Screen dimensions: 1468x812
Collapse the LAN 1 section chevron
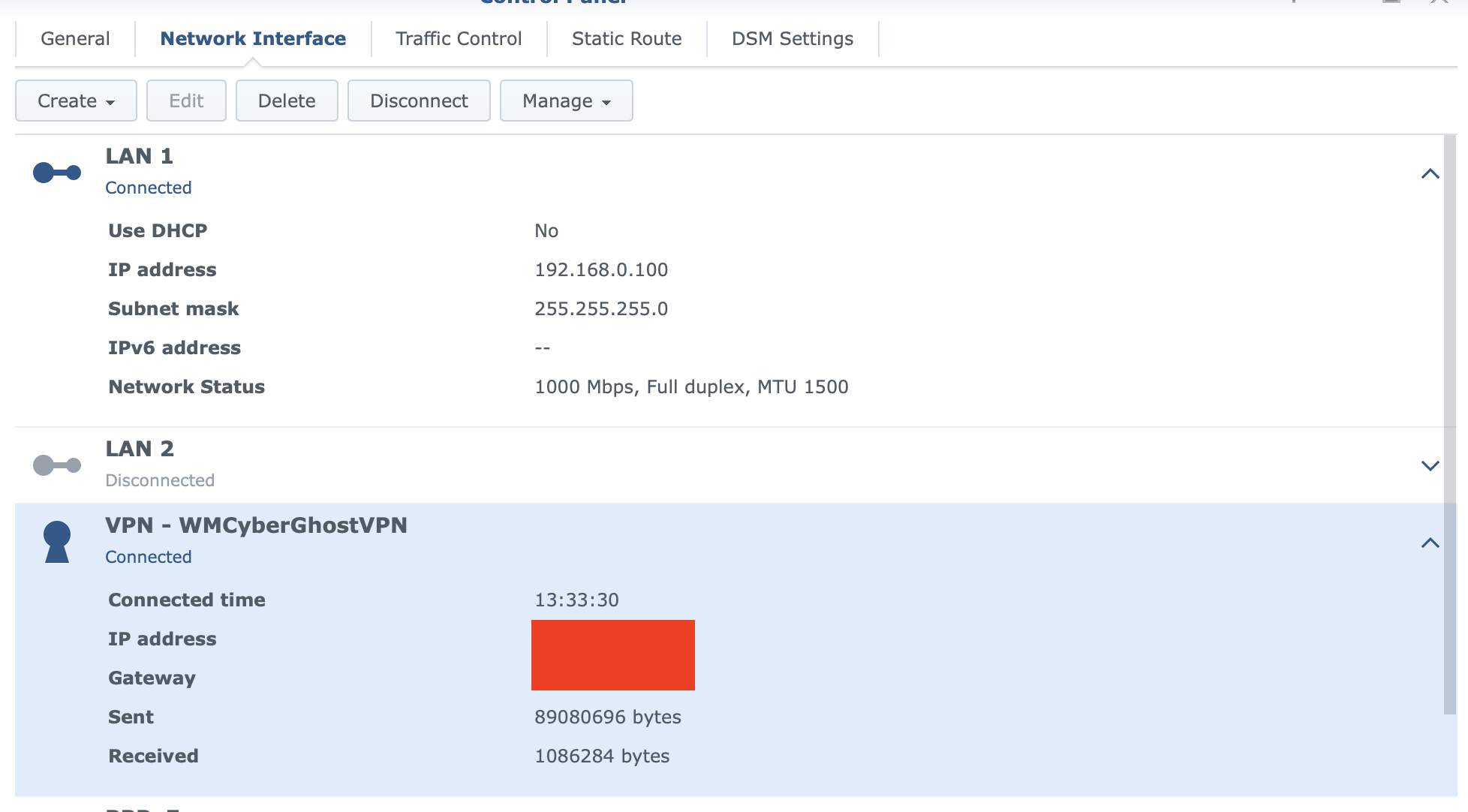pos(1430,174)
